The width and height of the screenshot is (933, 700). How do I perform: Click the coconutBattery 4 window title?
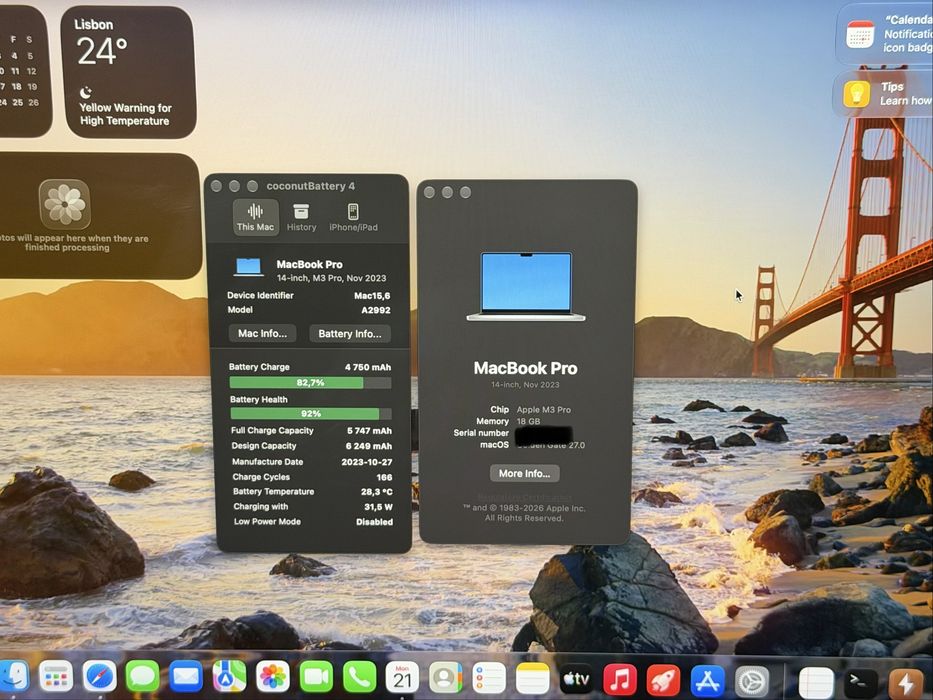[x=311, y=186]
